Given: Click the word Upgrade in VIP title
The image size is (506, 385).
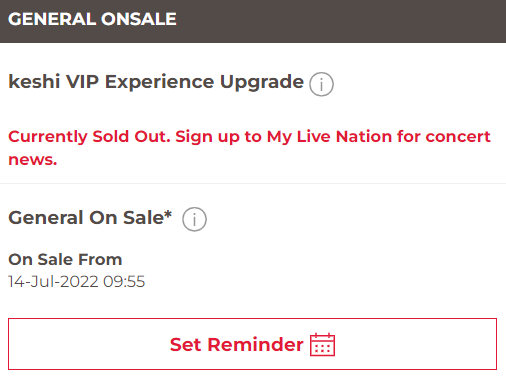Looking at the screenshot, I should pyautogui.click(x=262, y=83).
